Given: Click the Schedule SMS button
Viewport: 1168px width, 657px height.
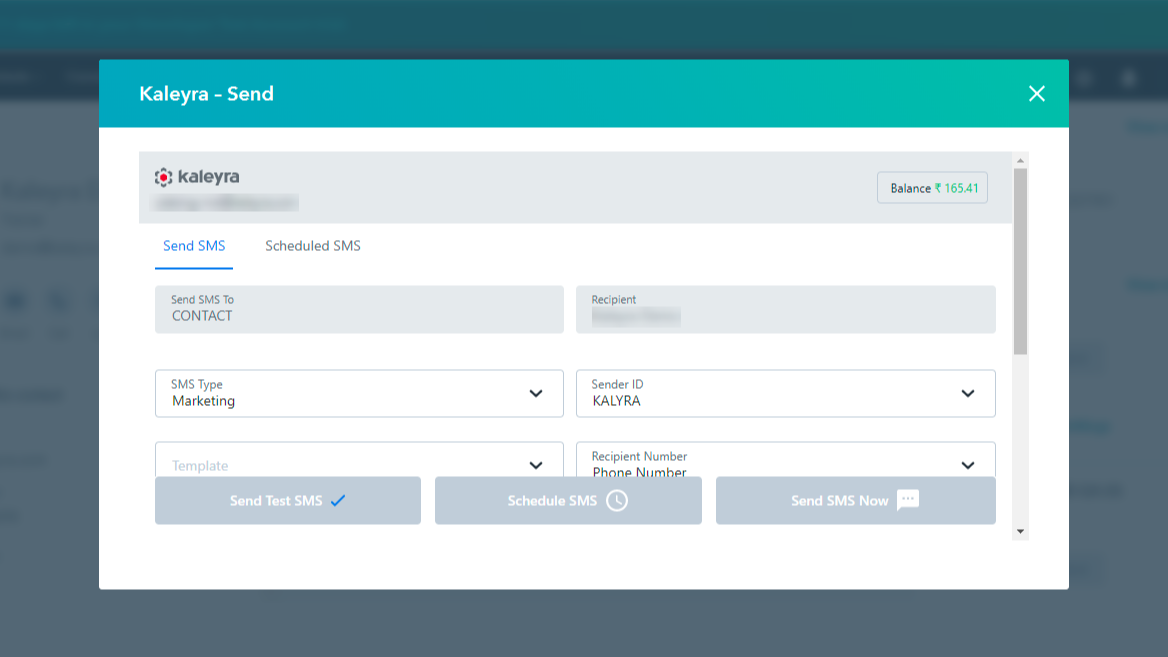Looking at the screenshot, I should [567, 500].
